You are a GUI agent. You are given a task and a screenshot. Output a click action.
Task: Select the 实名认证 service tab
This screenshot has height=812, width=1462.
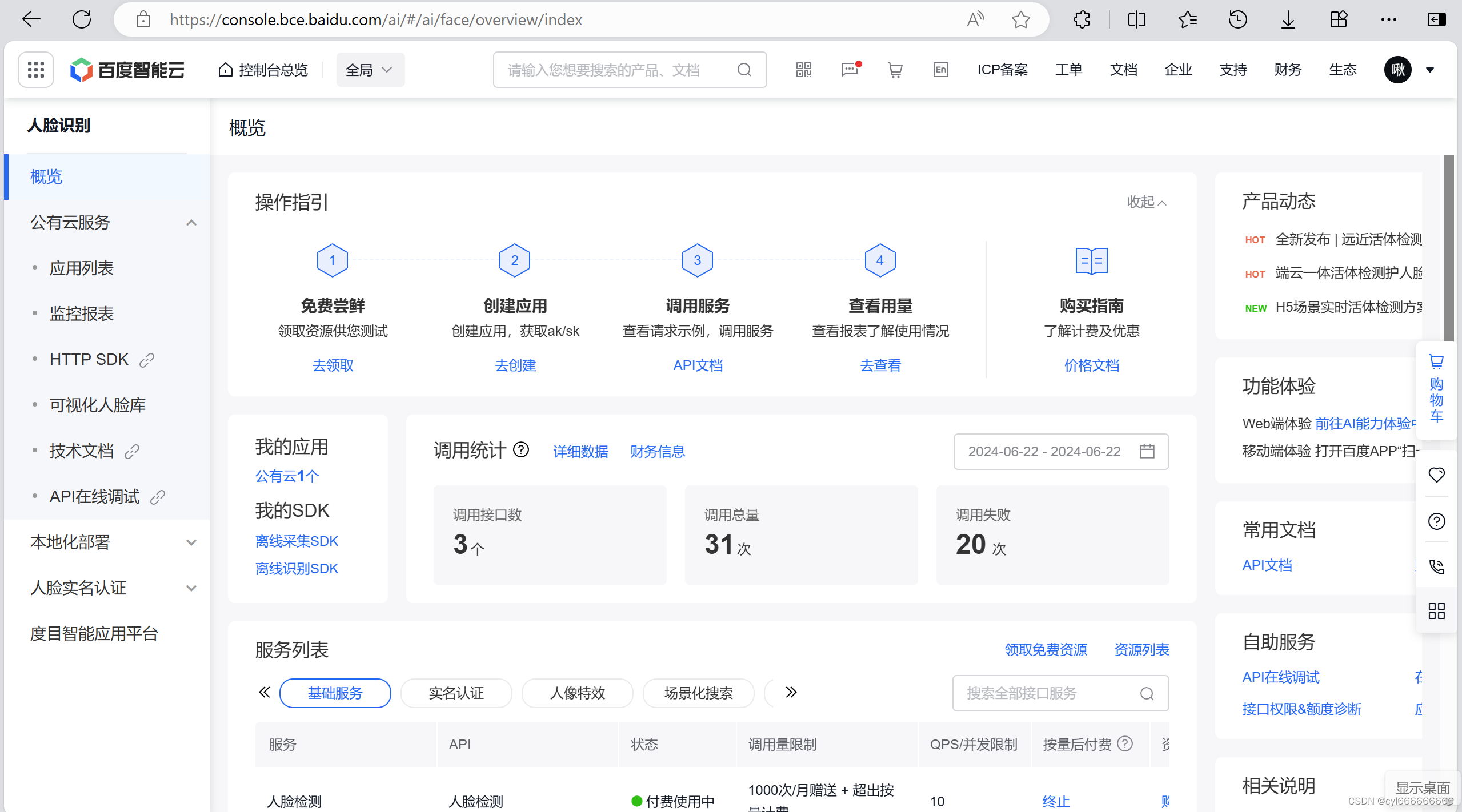tap(456, 693)
